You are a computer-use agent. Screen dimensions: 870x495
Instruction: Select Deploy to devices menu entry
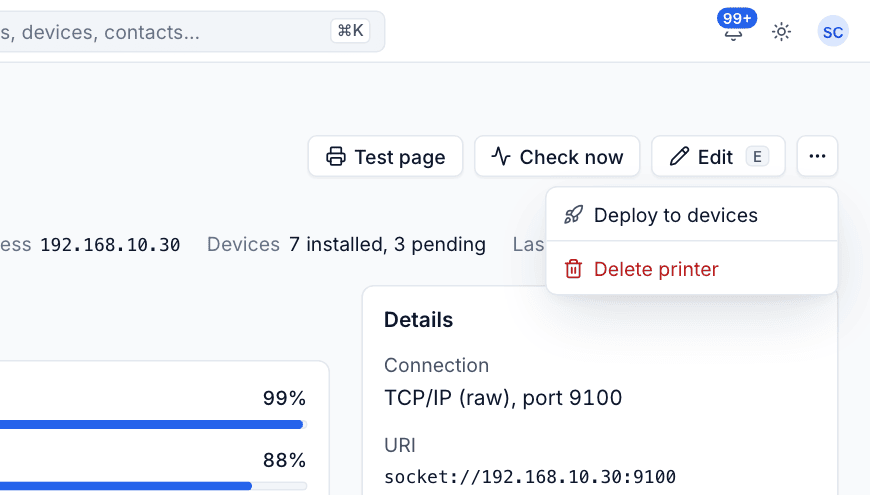[691, 215]
